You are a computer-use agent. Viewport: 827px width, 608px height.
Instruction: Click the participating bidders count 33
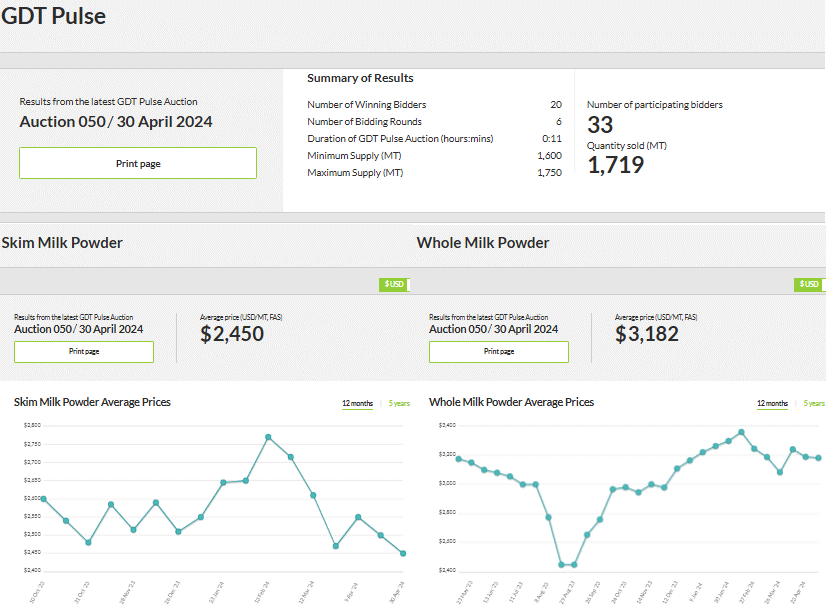(x=600, y=125)
